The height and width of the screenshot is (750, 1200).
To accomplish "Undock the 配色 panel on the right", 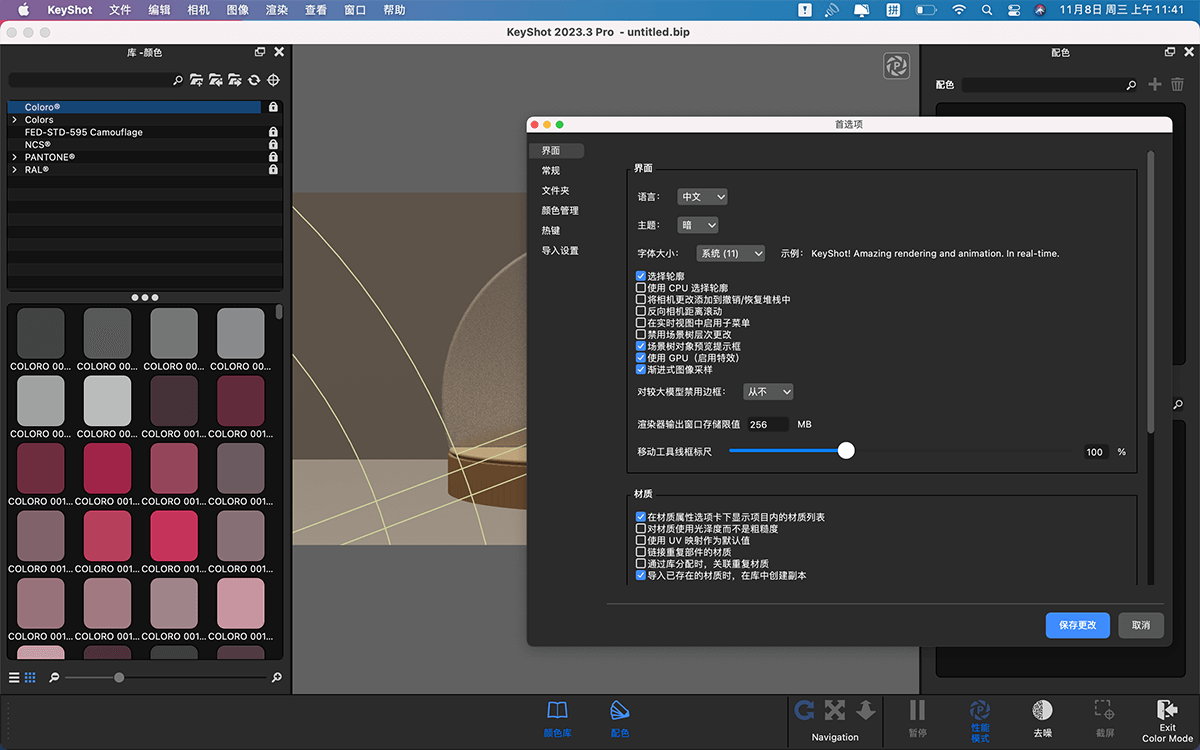I will click(1170, 52).
